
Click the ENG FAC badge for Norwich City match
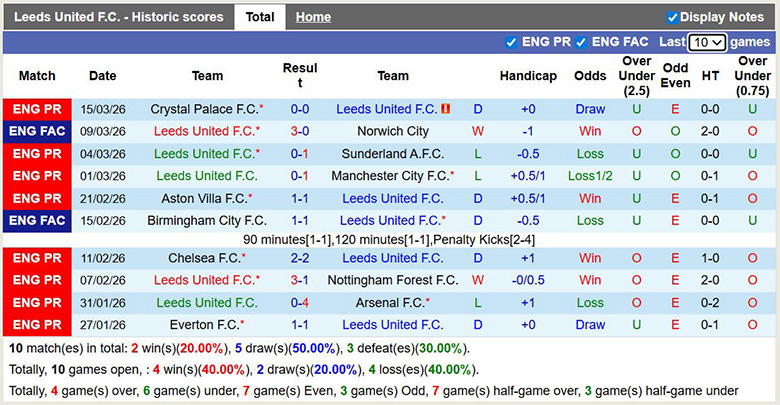[x=37, y=131]
